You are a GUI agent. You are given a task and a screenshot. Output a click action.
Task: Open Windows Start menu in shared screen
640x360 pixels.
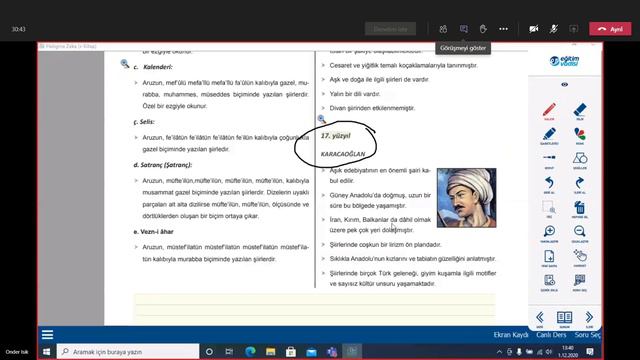click(47, 351)
